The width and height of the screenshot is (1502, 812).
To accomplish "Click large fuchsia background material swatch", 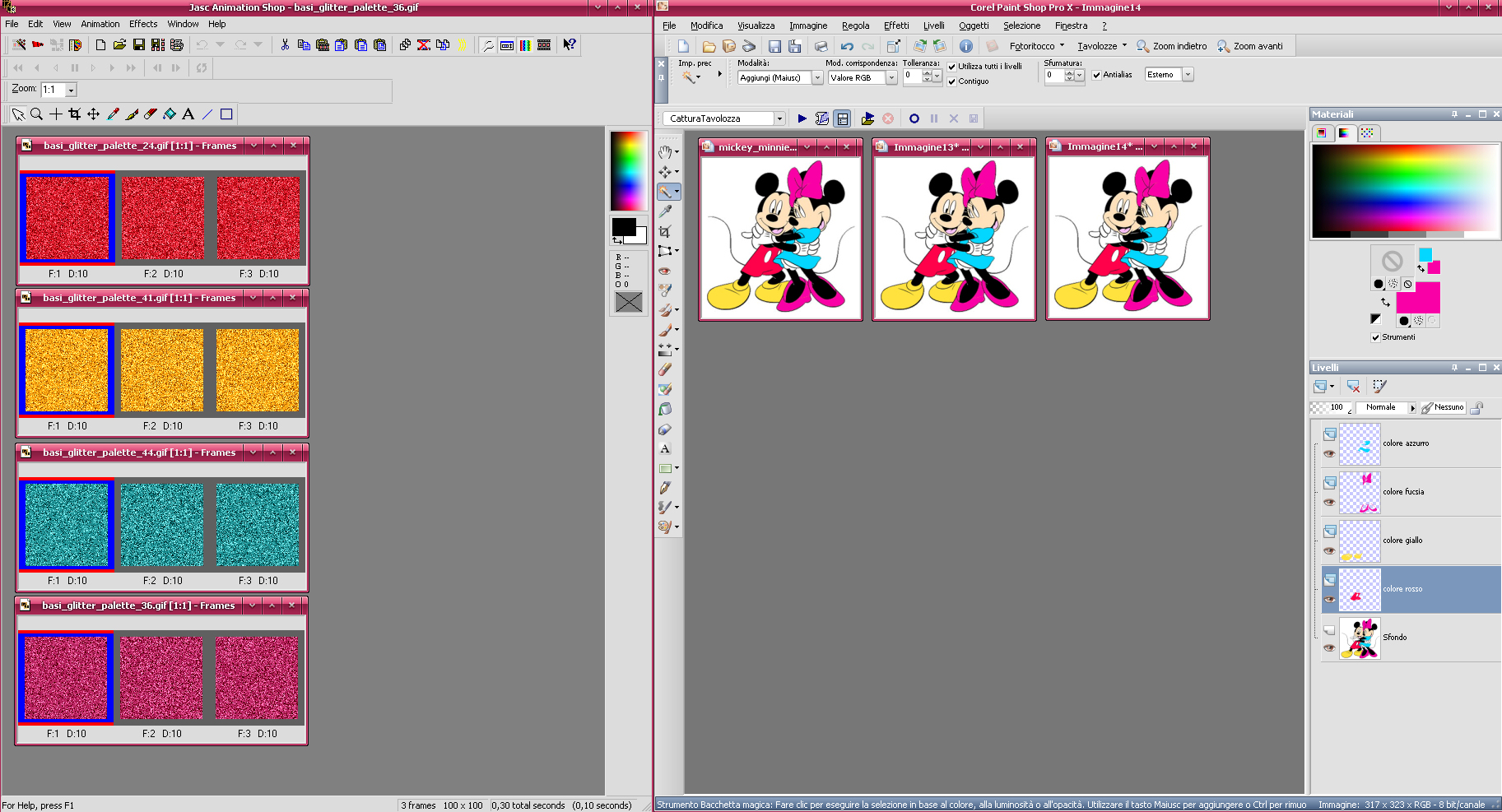I will coord(1418,297).
